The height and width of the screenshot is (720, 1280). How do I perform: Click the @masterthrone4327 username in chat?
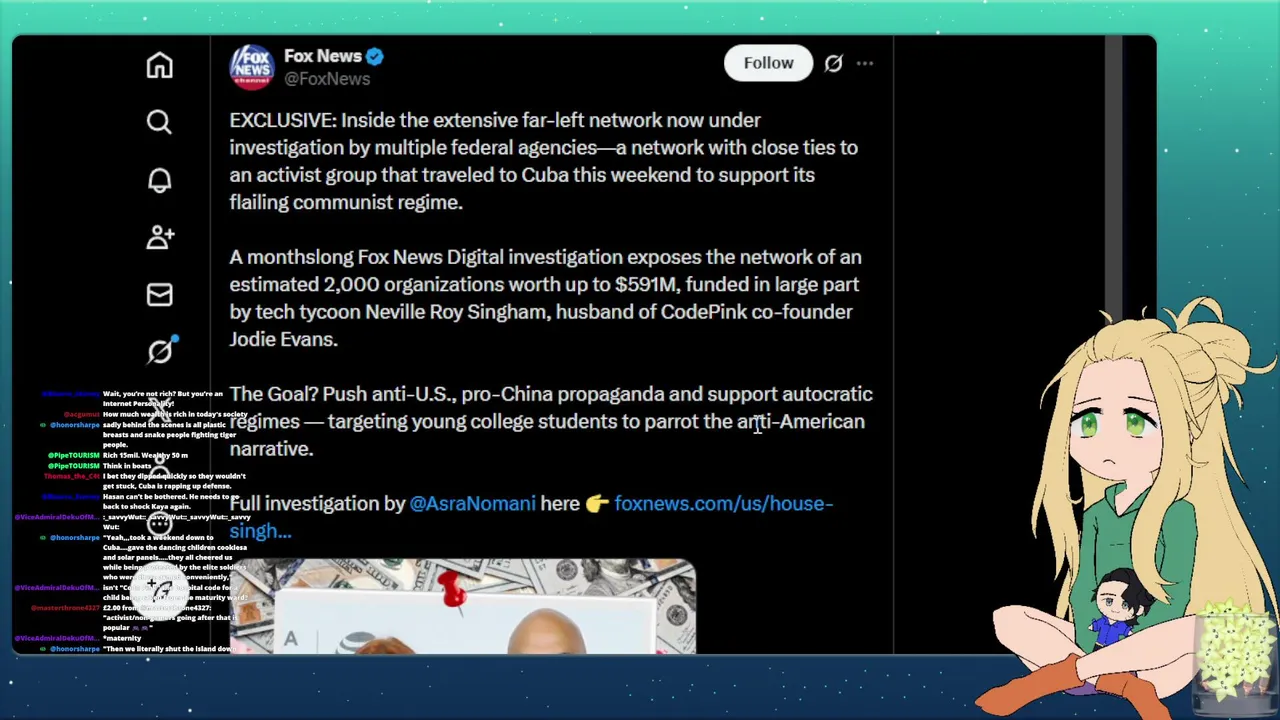[65, 608]
